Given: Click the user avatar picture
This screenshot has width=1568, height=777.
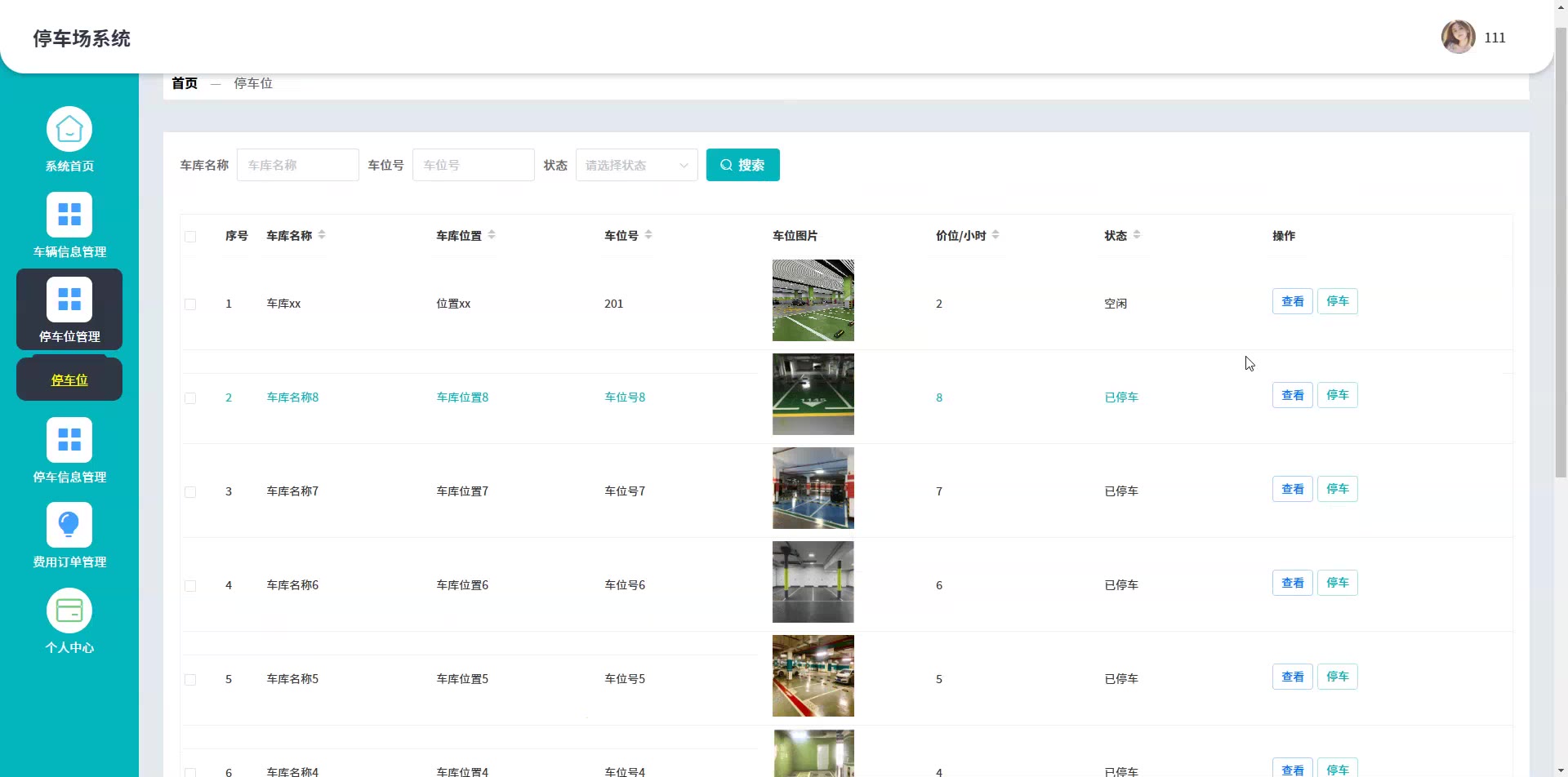Looking at the screenshot, I should [1458, 38].
